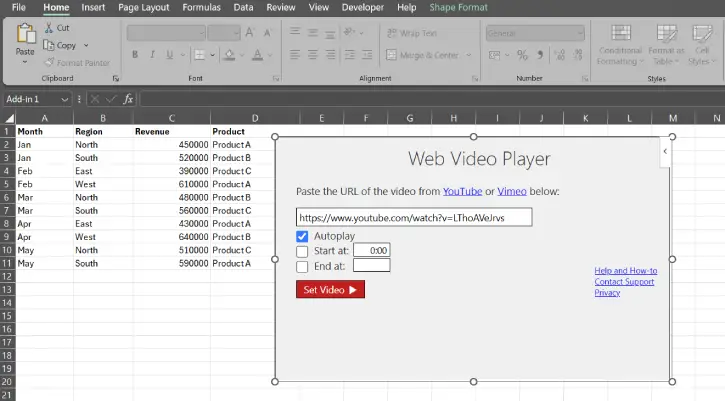This screenshot has height=401, width=725.
Task: Click Center horizontal alignment icon
Action: pos(313,55)
